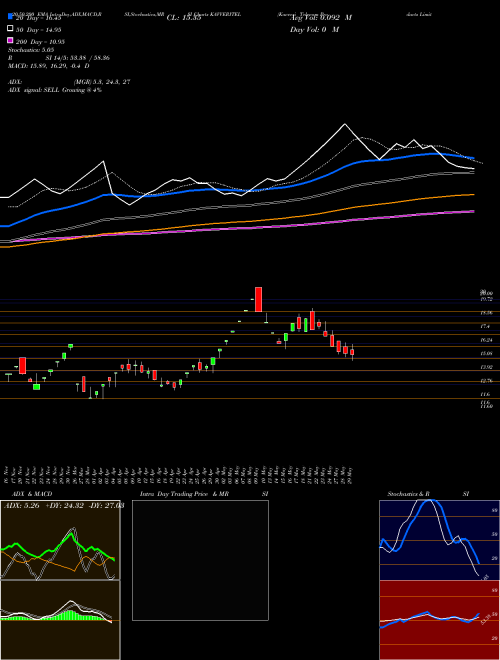Click 'Intra Day Trading Price & MR' title
500x660 pixels.
184,494
